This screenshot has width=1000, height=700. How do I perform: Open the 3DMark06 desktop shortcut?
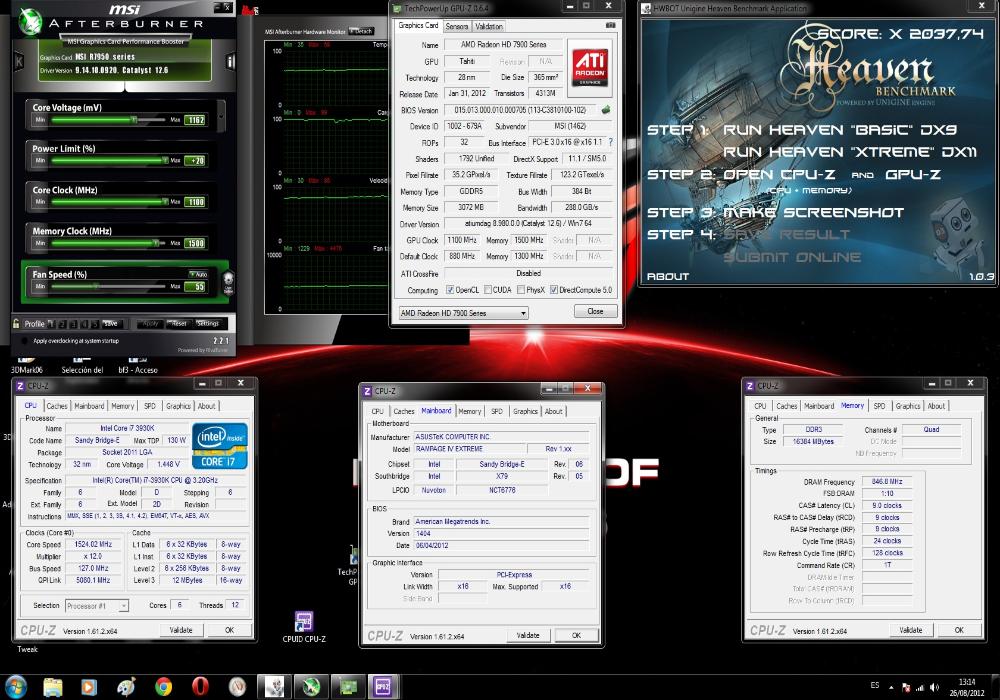[27, 366]
